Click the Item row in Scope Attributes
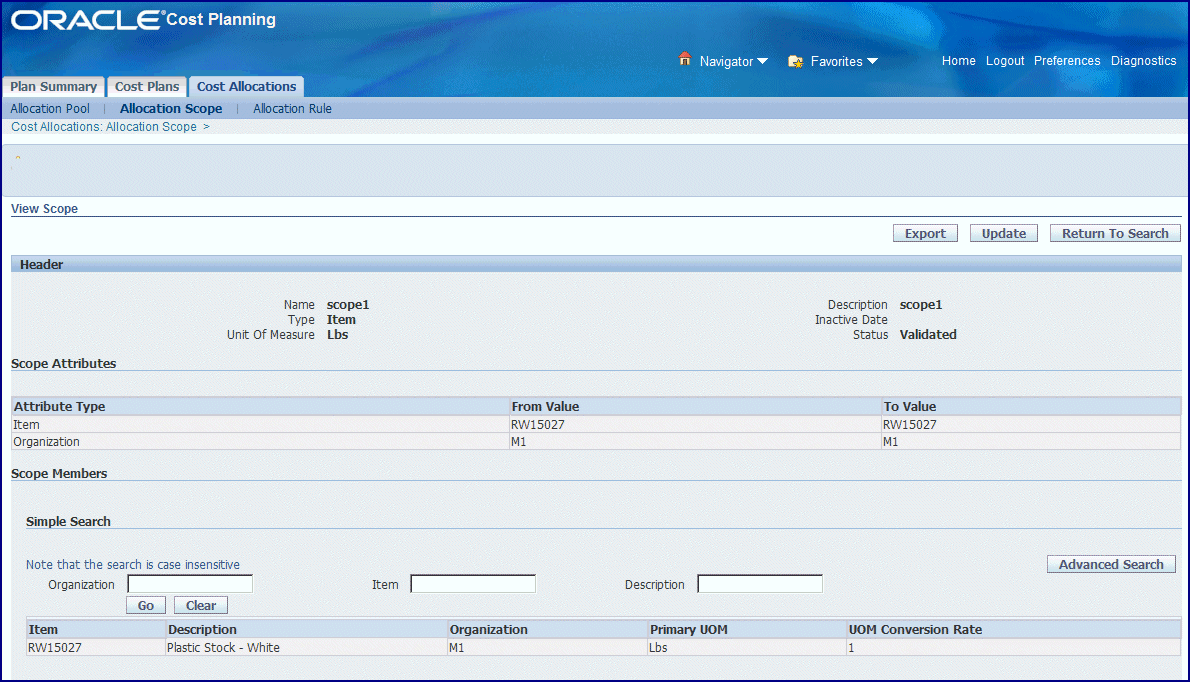 click(x=596, y=425)
